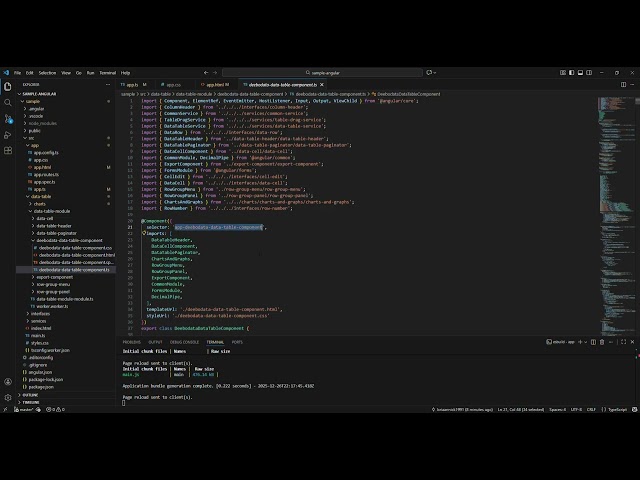Toggle the bottom panel layout button
Viewport: 640px width, 480px height.
click(x=580, y=73)
